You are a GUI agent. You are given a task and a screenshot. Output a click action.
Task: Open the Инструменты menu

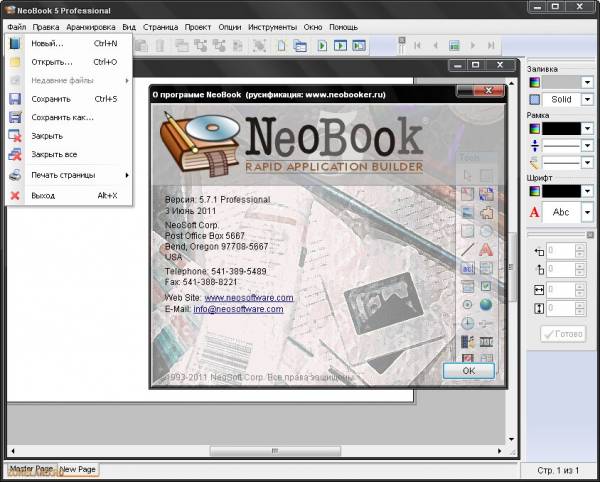pos(272,28)
